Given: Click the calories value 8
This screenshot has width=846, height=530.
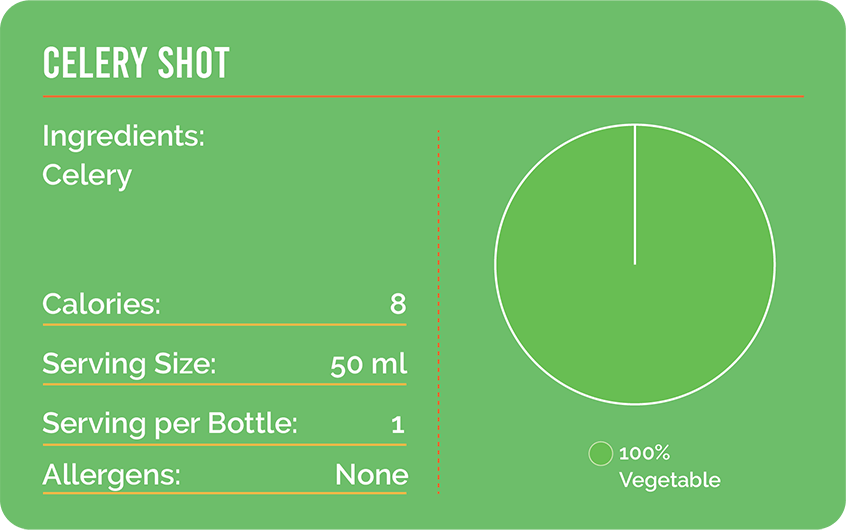Looking at the screenshot, I should tap(397, 304).
